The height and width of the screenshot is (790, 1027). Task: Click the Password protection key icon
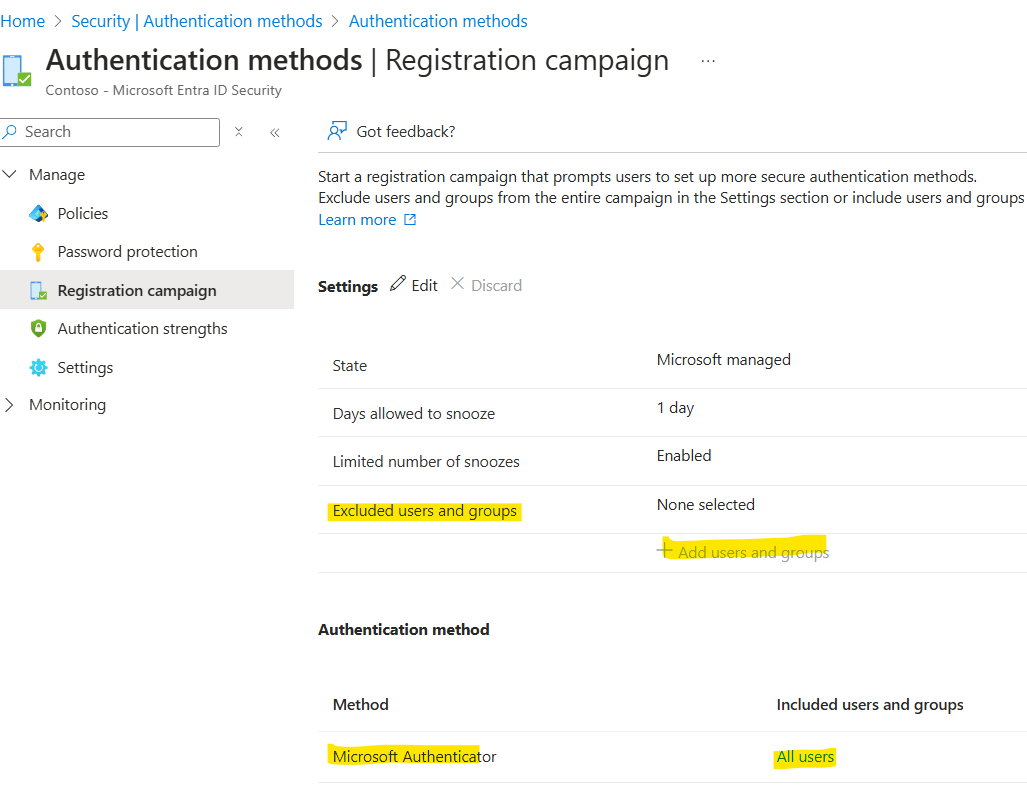tap(39, 252)
